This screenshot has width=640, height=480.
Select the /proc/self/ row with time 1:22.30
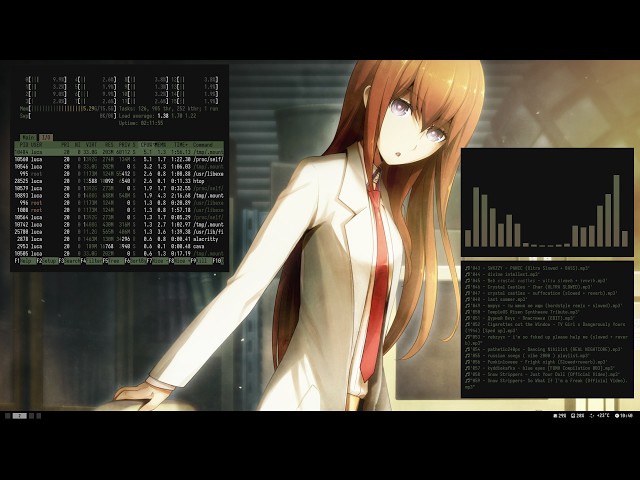119,159
